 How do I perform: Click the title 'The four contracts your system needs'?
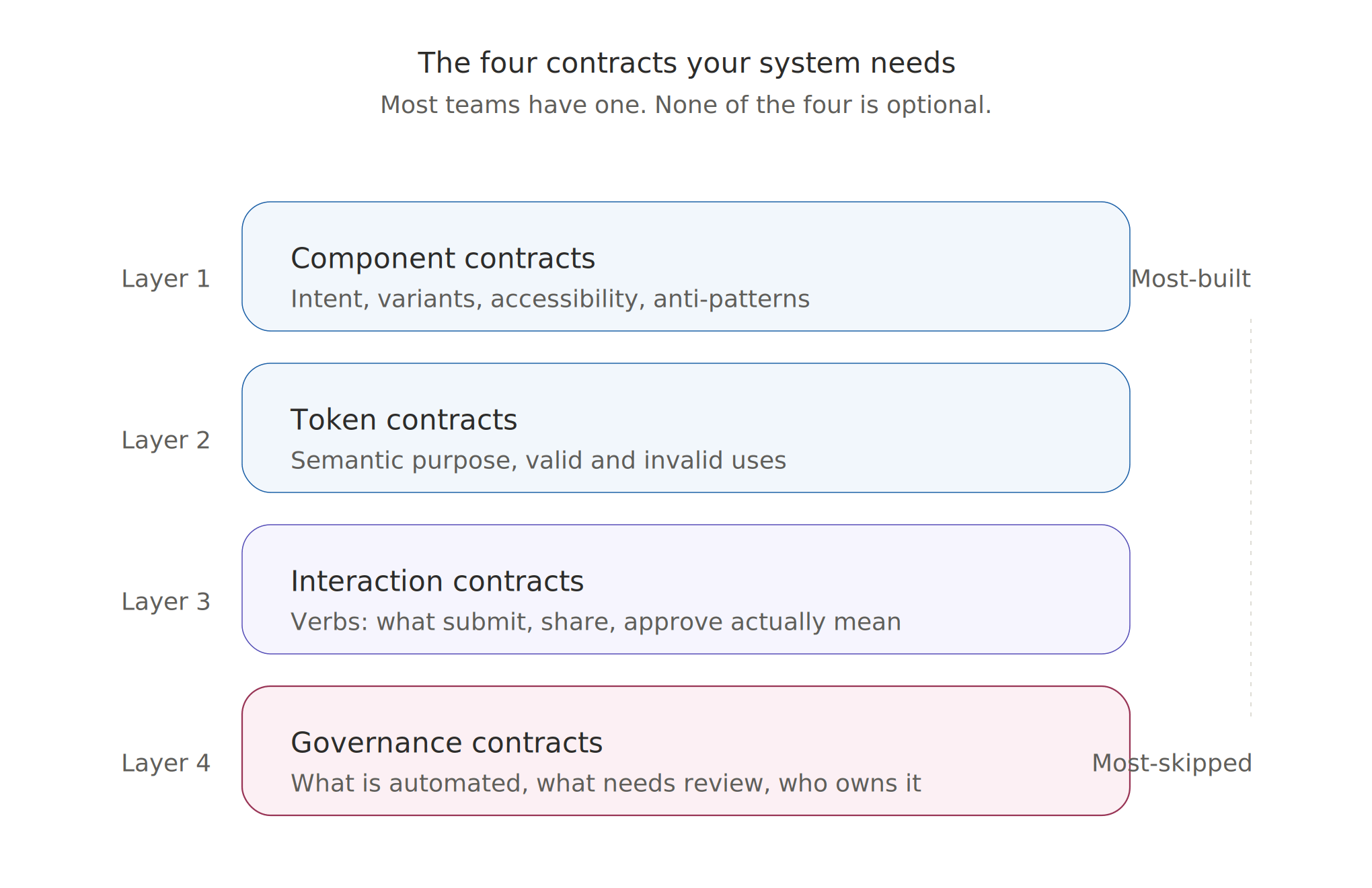pyautogui.click(x=686, y=63)
